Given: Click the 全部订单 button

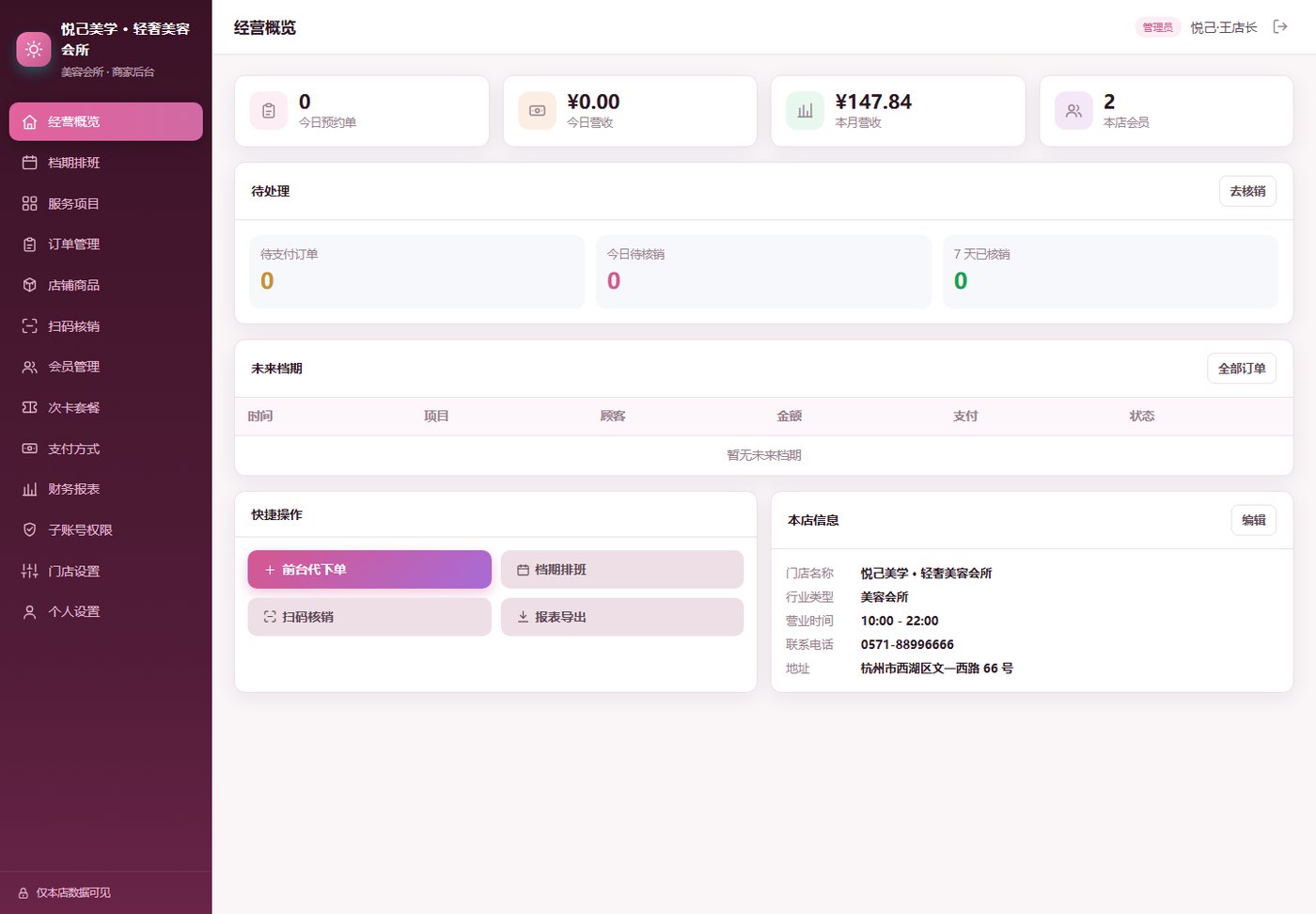Looking at the screenshot, I should [1242, 369].
